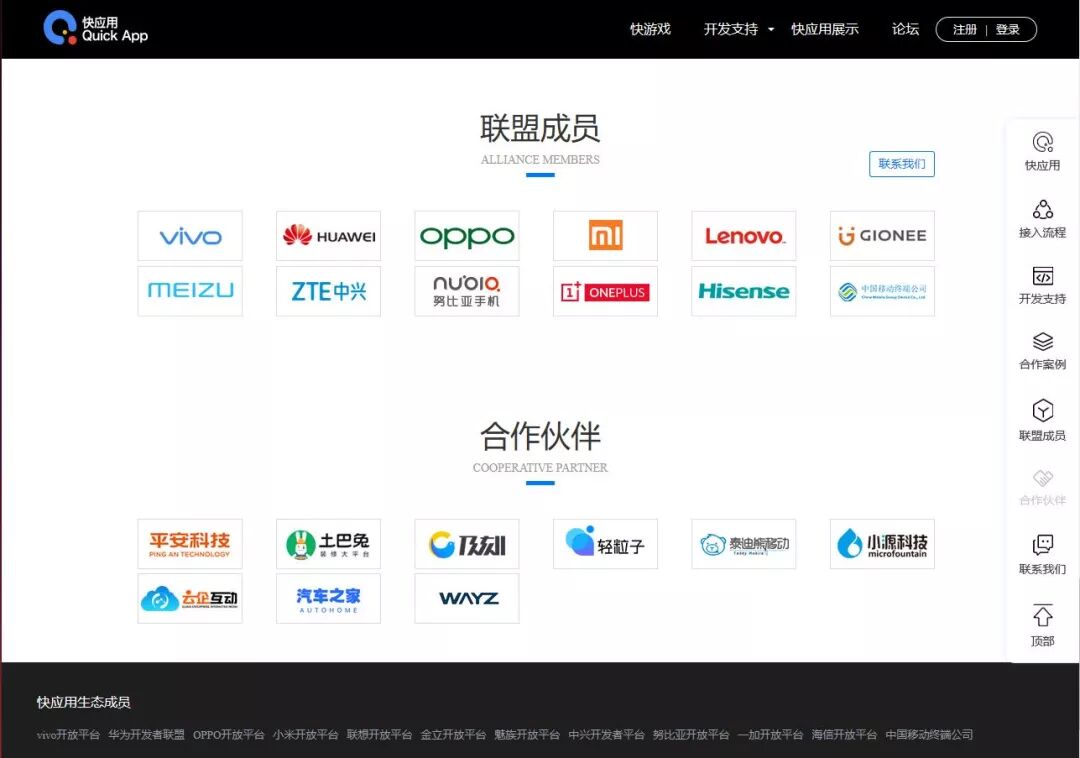
Task: Open the 中国移动终端公司 footer link
Action: [929, 735]
